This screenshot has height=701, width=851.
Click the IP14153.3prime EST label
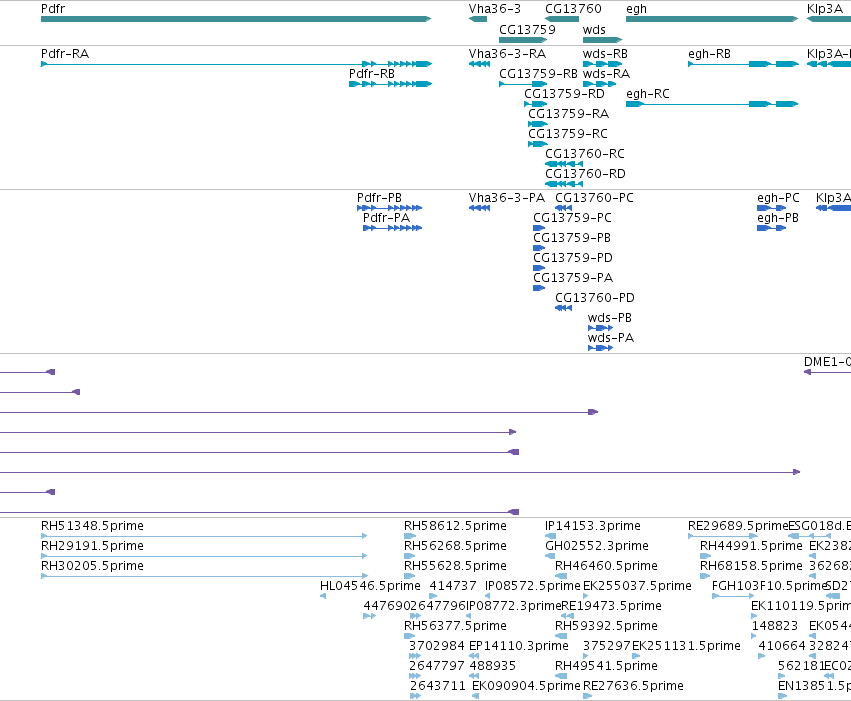593,526
